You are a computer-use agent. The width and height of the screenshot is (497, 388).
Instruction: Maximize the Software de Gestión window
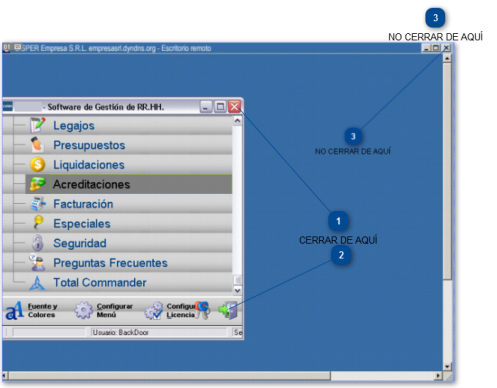click(220, 107)
